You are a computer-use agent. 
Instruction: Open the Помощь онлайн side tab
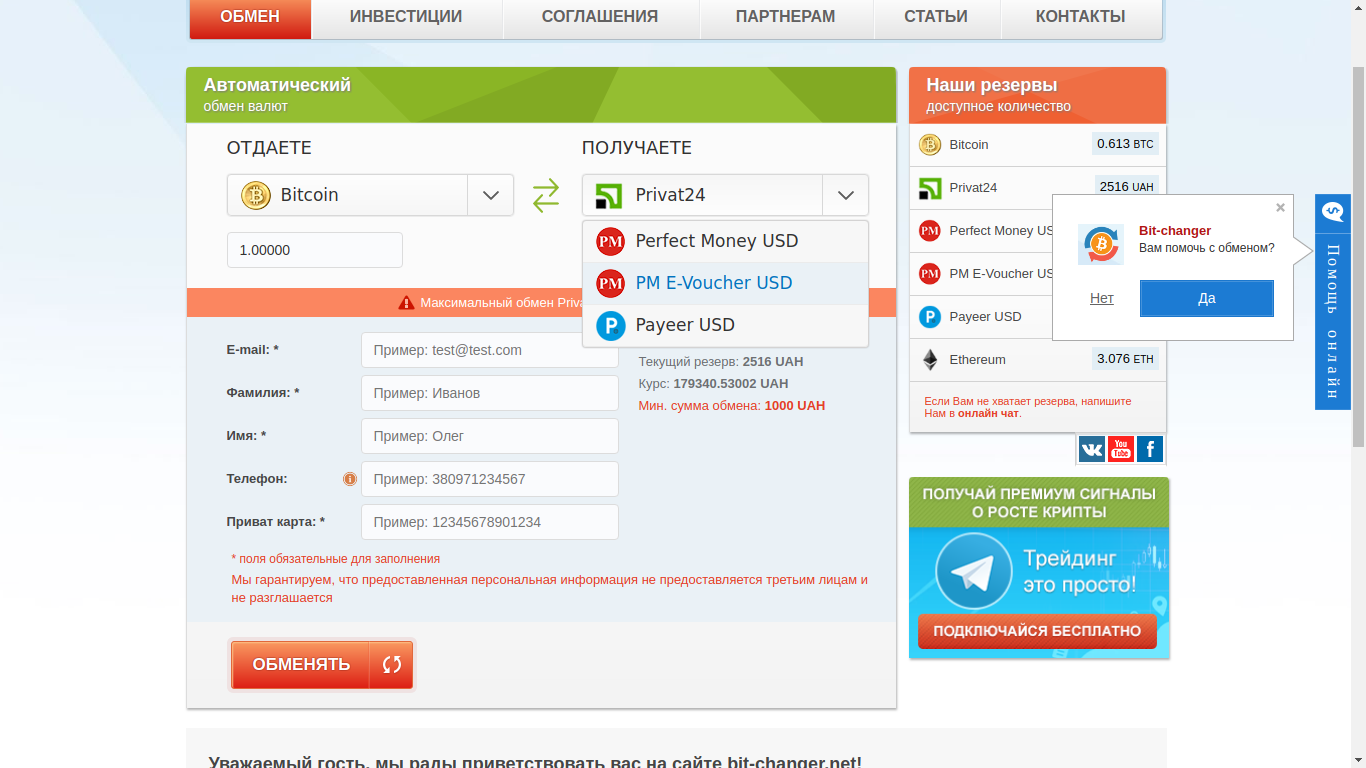[x=1333, y=302]
